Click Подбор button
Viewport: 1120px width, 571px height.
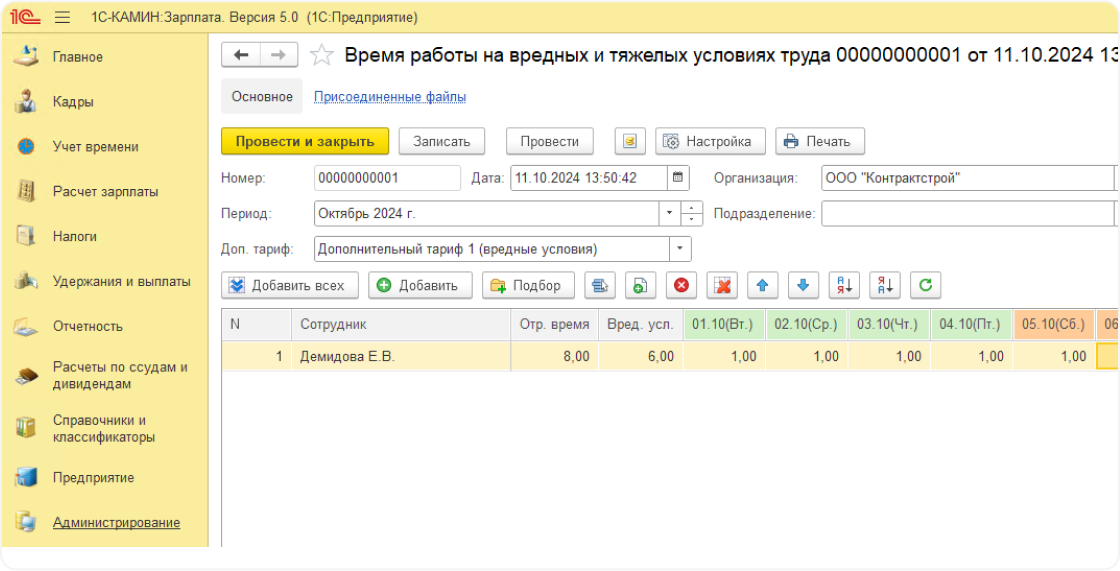click(528, 285)
